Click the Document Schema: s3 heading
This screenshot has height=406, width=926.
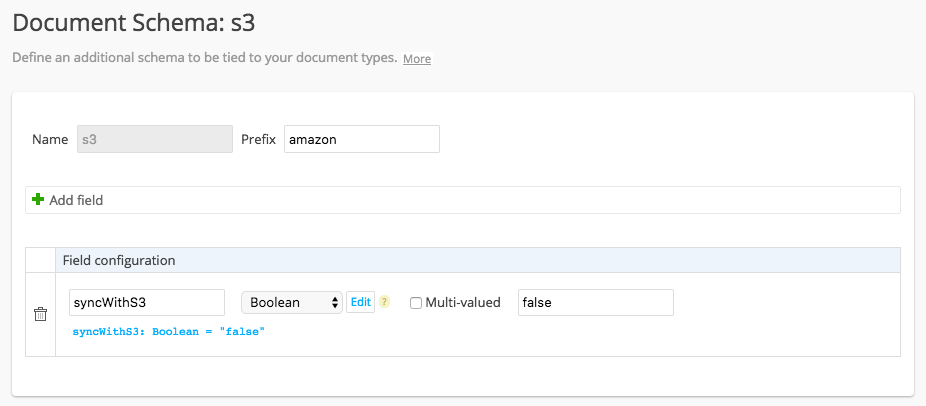tap(133, 24)
